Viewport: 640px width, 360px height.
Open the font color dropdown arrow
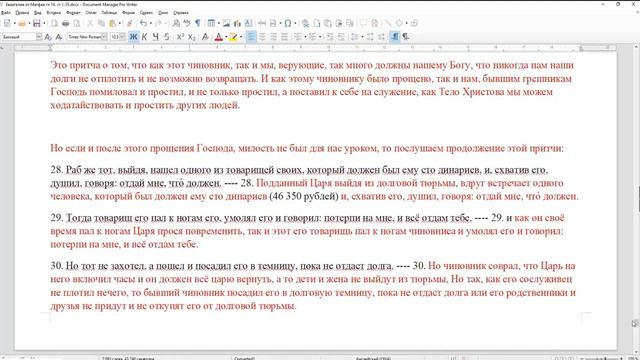pos(226,37)
